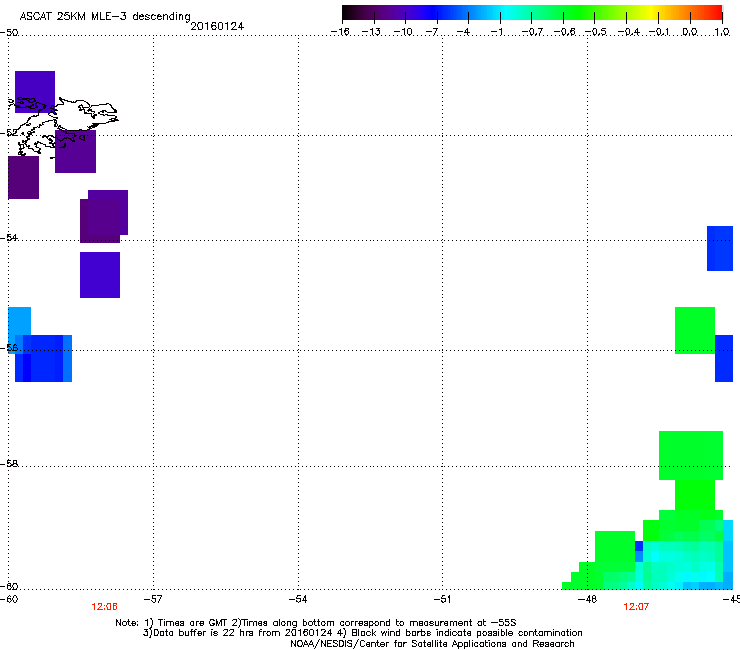Image resolution: width=740 pixels, height=650 pixels.
Task: Click the "-0.4" color scale label
Action: pyautogui.click(x=628, y=32)
